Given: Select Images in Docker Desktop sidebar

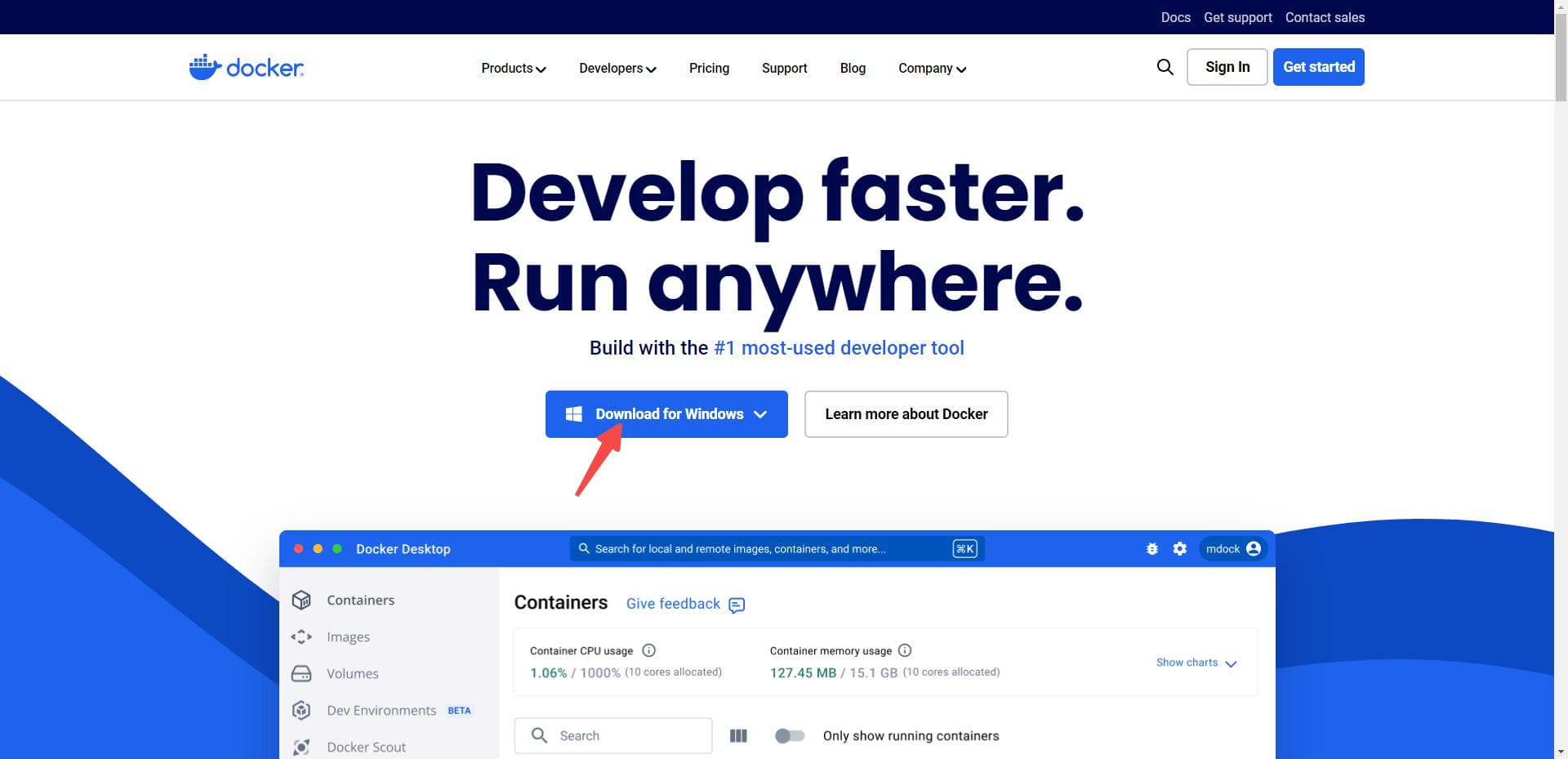Looking at the screenshot, I should coord(348,636).
